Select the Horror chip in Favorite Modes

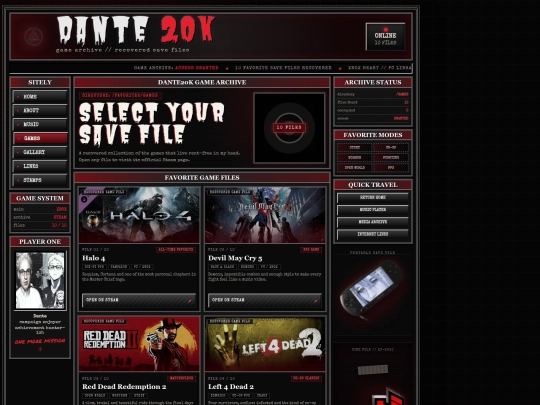pos(355,158)
